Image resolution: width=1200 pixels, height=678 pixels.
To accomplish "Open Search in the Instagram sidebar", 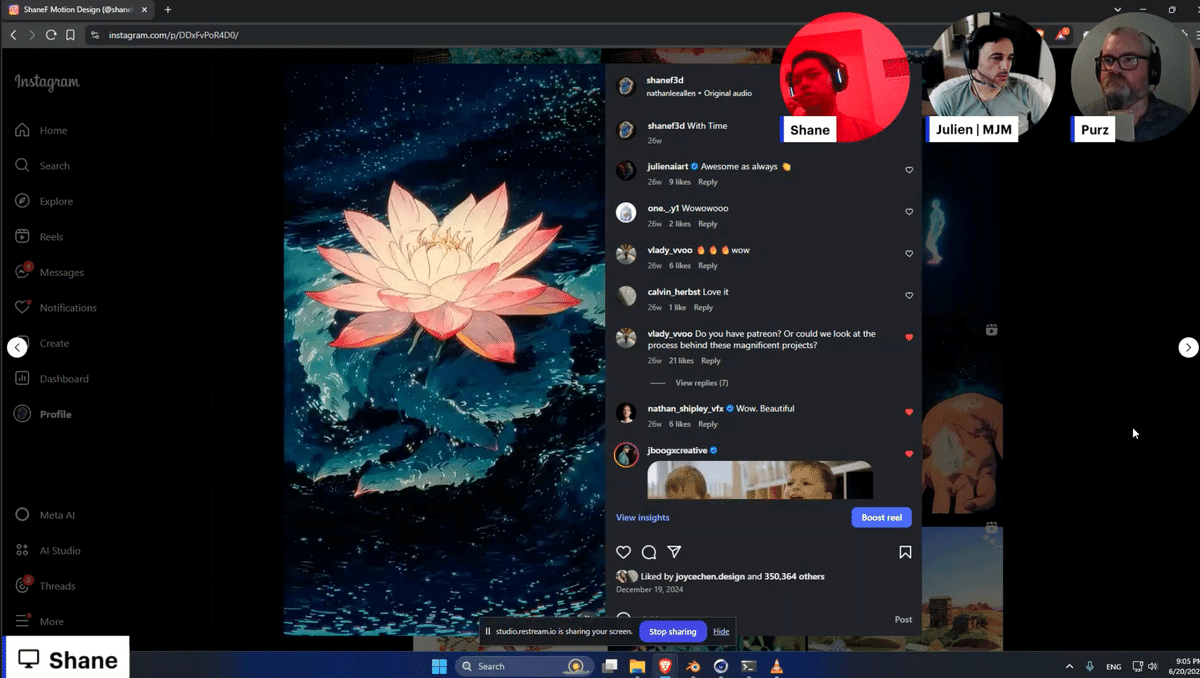I will [x=42, y=166].
